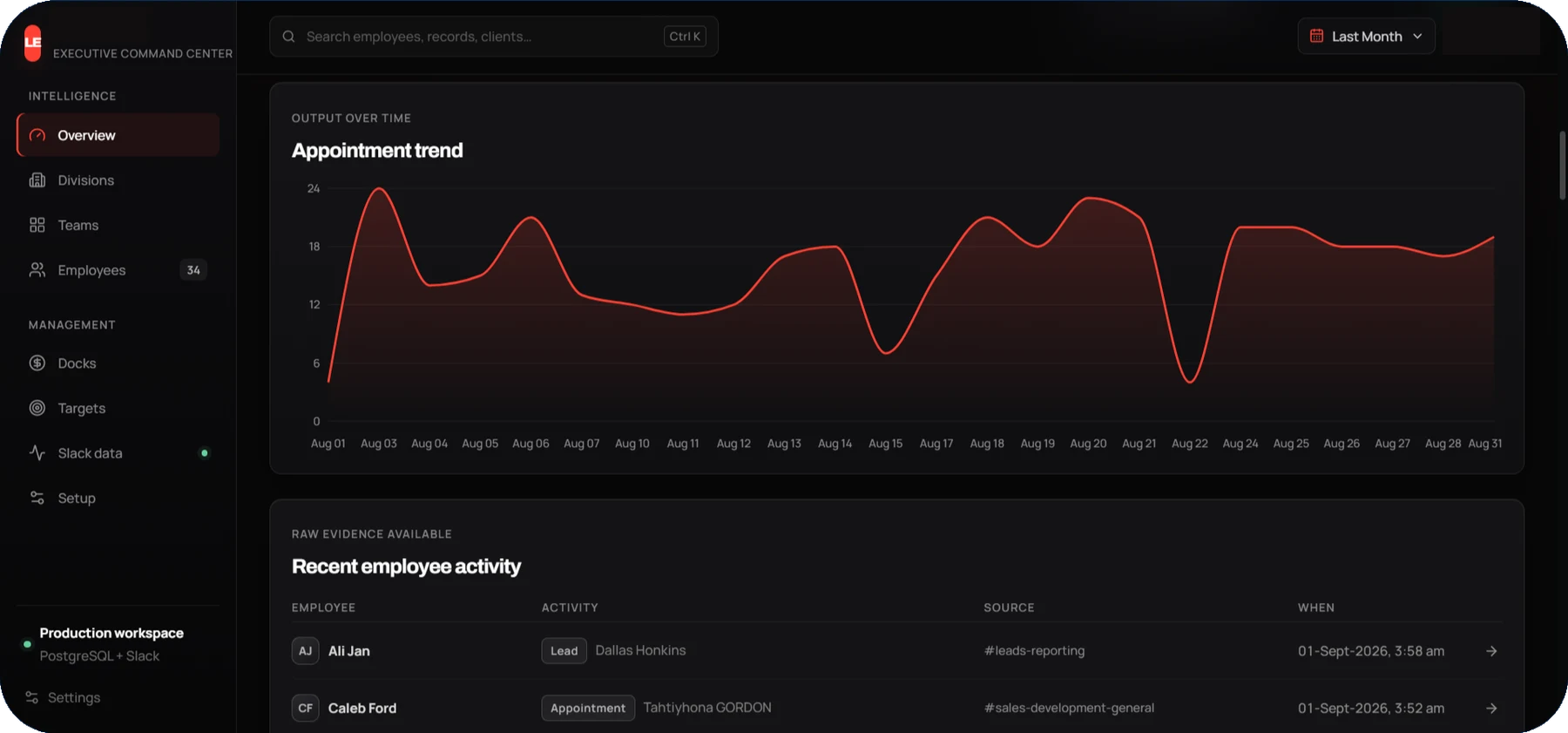1568x733 pixels.
Task: Click the Overview gauge icon
Action: coord(37,135)
